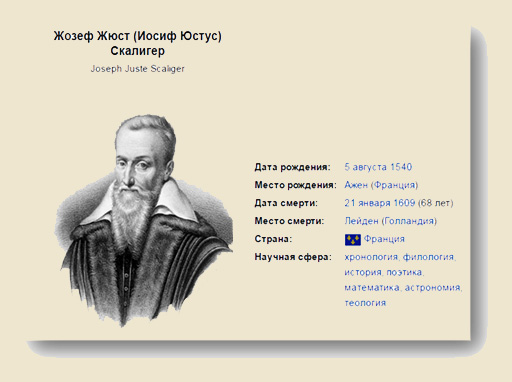
Task: Open the birth date link 5 августа
Action: click(366, 167)
